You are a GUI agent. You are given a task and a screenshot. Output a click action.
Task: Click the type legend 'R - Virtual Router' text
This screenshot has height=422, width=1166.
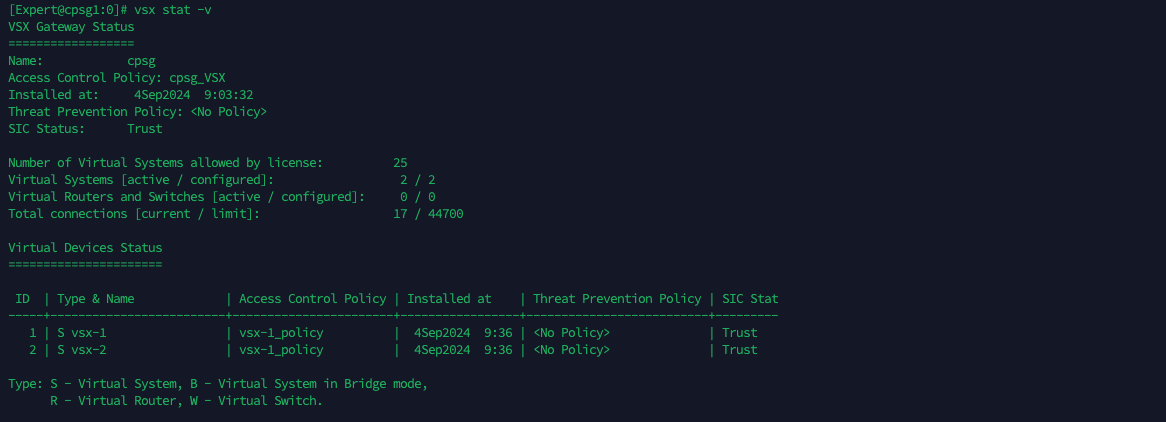102,401
